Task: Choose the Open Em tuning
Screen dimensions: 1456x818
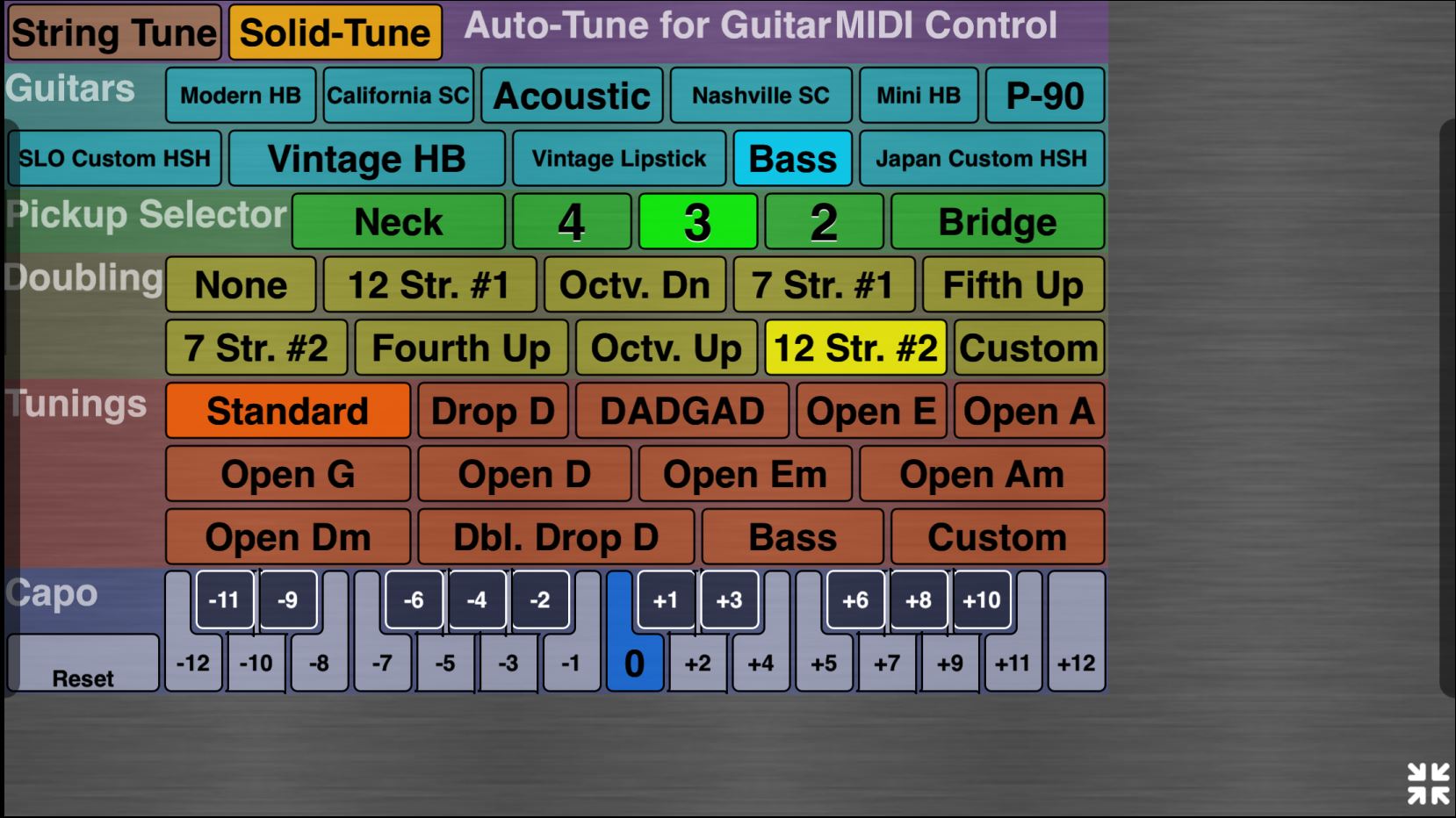Action: pyautogui.click(x=746, y=474)
